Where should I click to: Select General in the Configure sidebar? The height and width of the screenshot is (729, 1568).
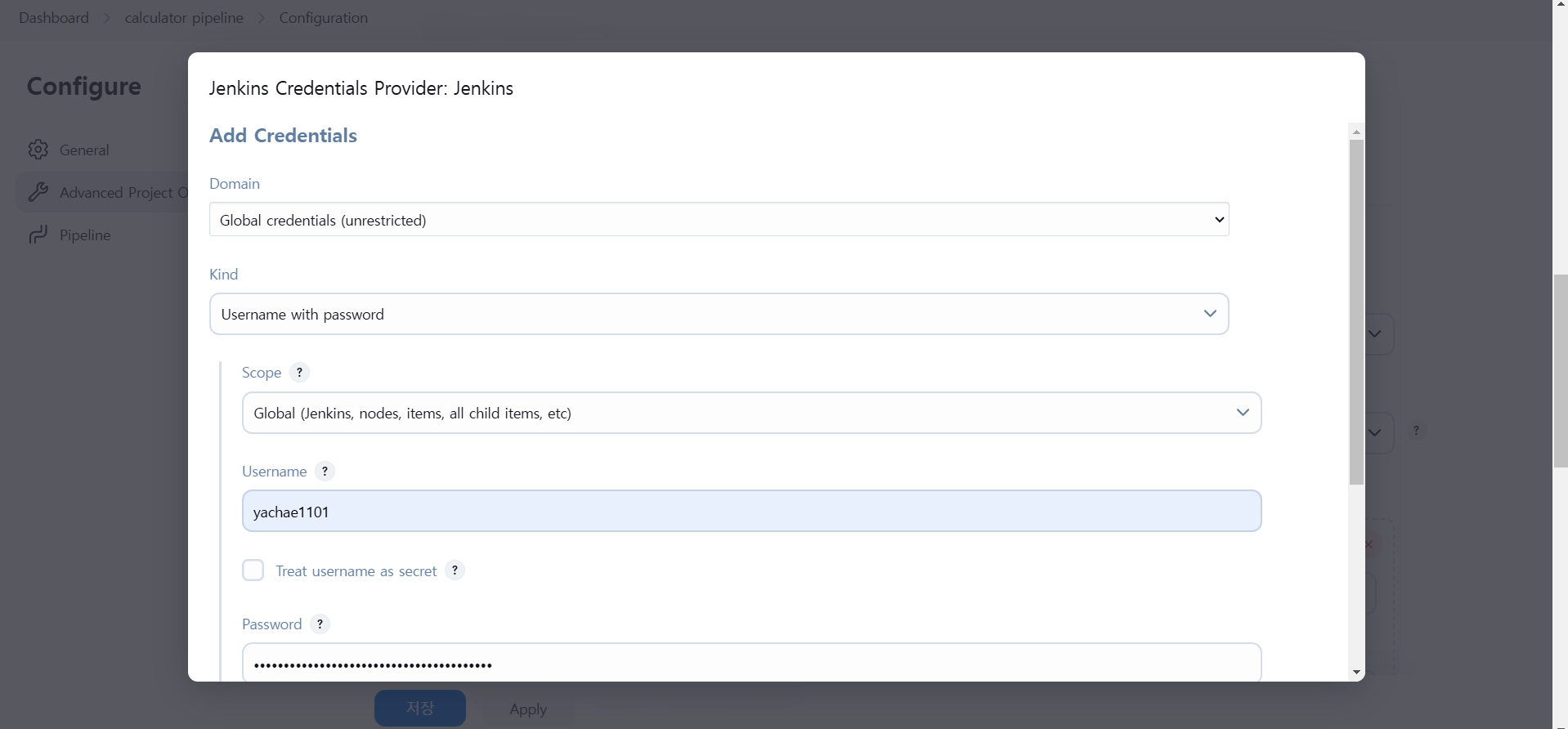pos(84,150)
